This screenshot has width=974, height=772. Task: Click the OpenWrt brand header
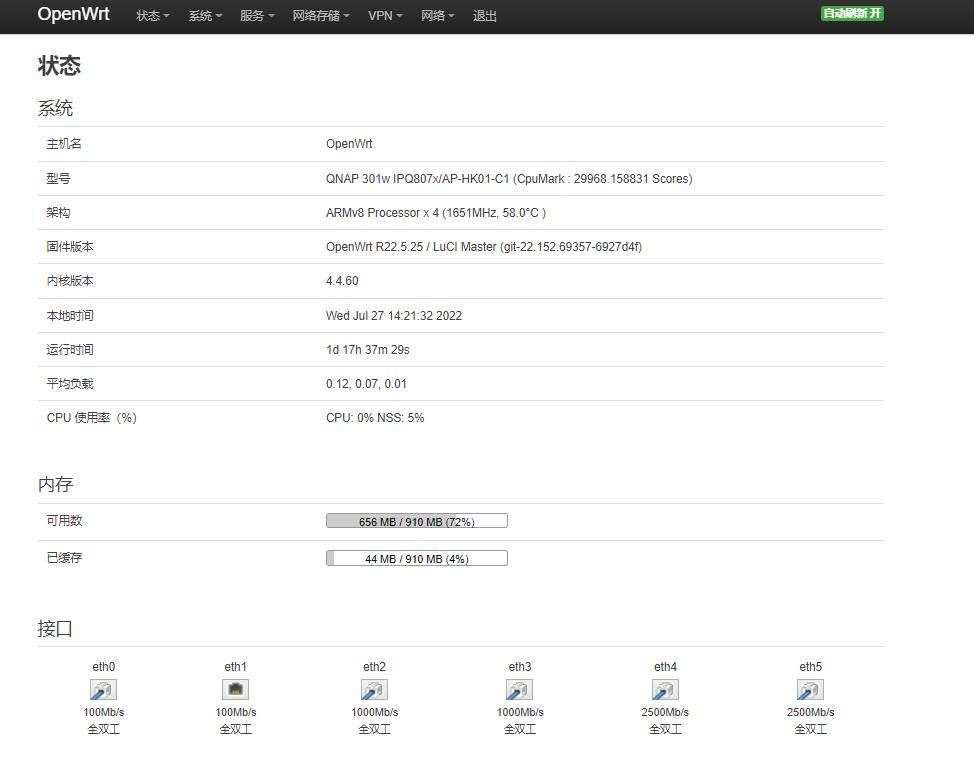73,15
